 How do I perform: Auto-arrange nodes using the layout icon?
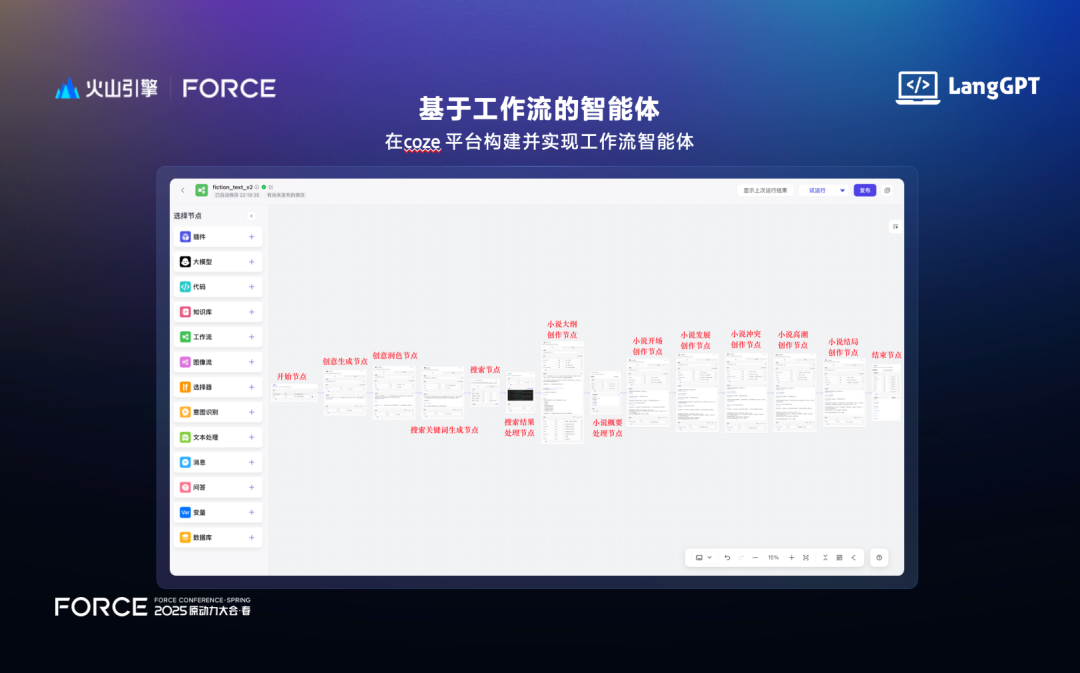click(825, 558)
